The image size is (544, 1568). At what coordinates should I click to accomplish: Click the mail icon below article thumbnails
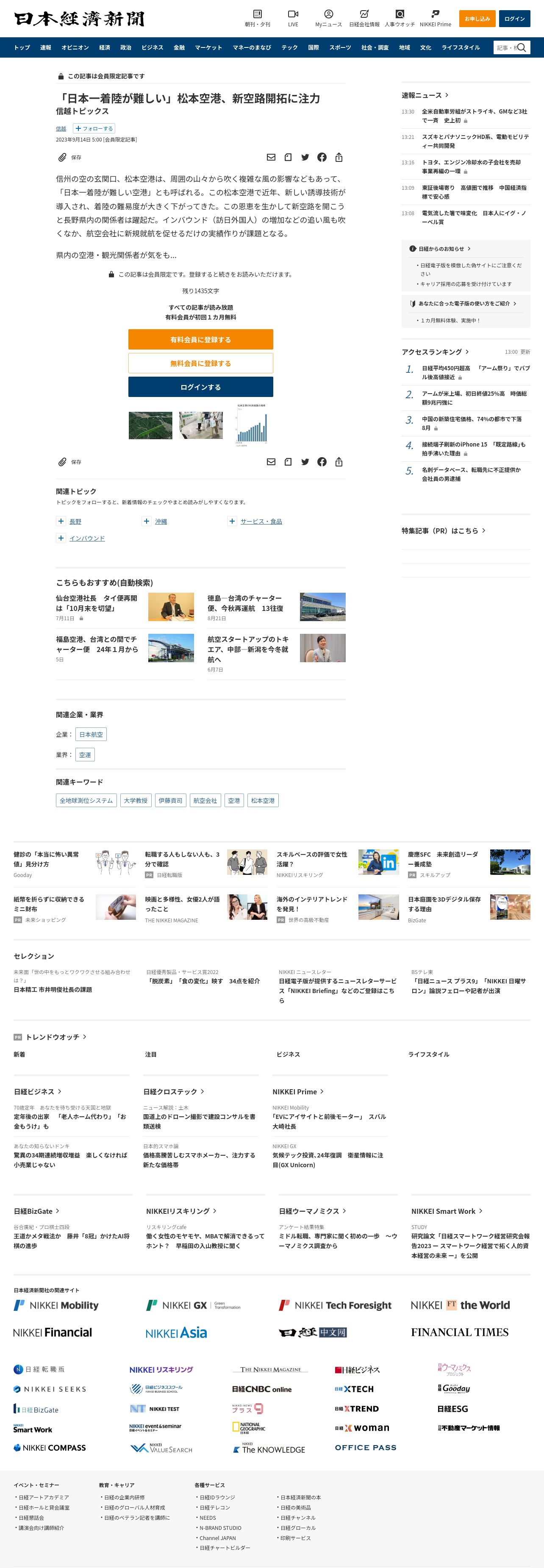tap(272, 462)
